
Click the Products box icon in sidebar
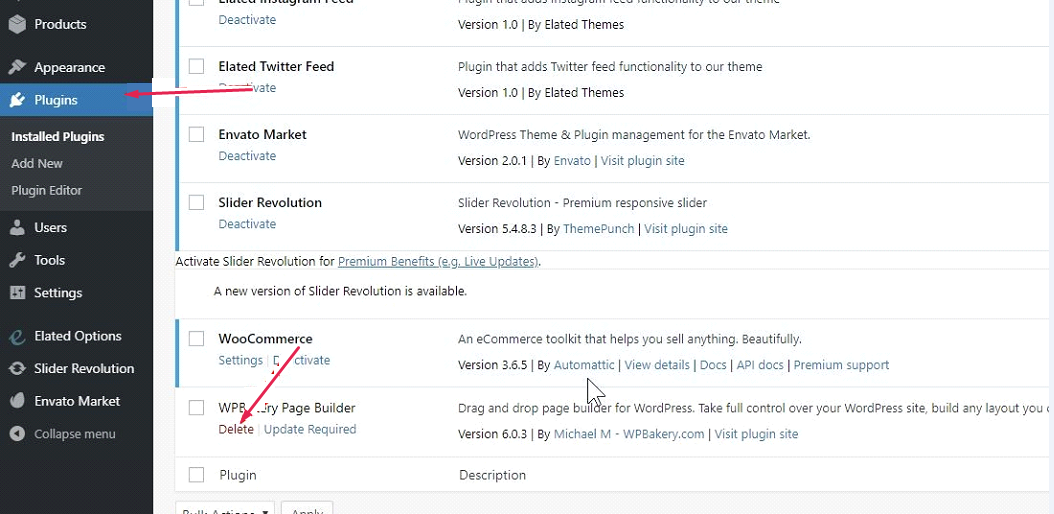tap(17, 24)
